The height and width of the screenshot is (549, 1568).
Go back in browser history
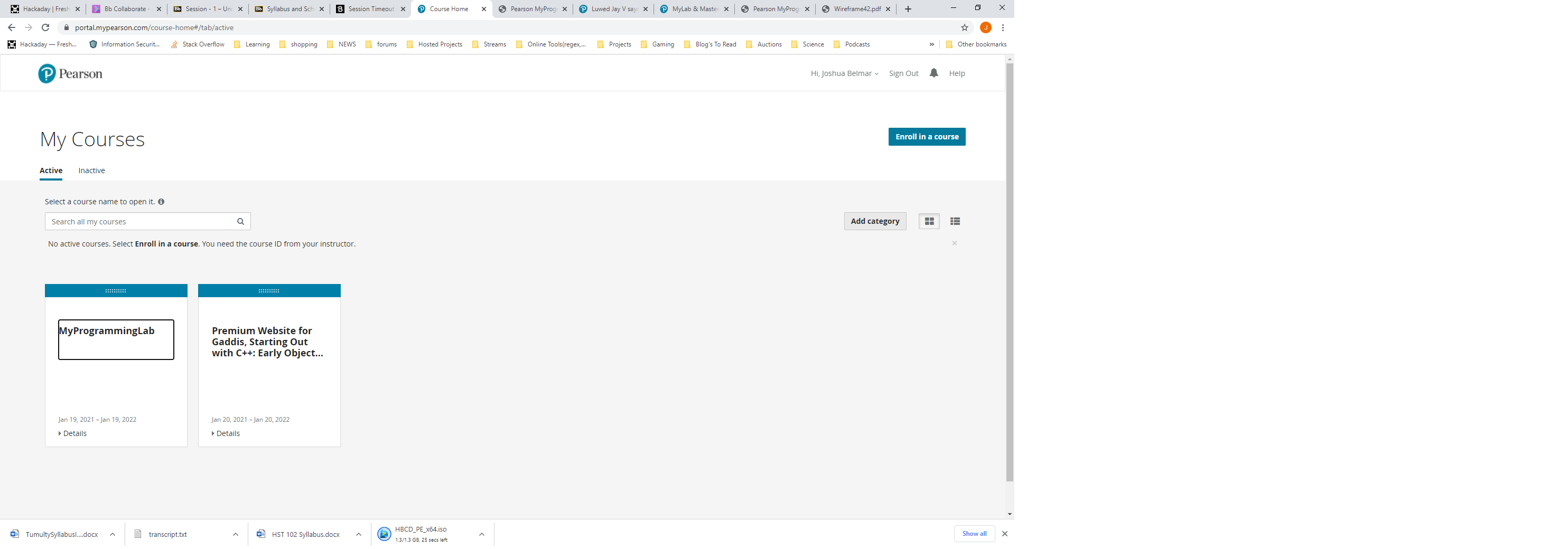click(x=12, y=27)
